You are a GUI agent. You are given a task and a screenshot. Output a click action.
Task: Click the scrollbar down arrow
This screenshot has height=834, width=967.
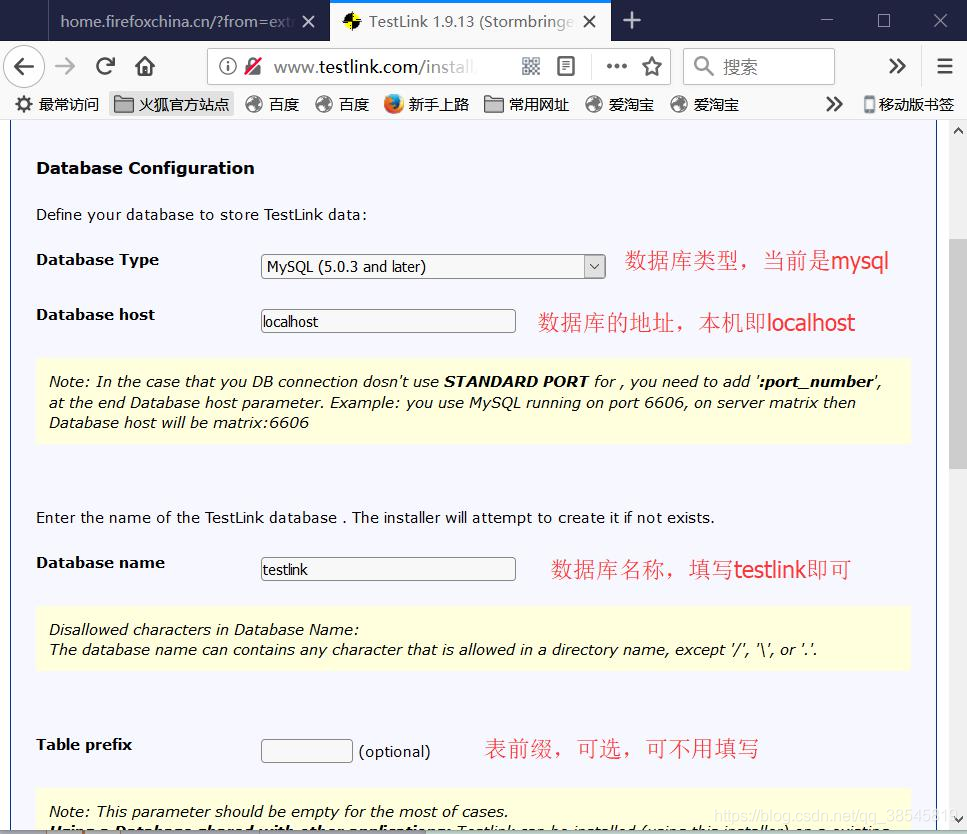pyautogui.click(x=958, y=820)
